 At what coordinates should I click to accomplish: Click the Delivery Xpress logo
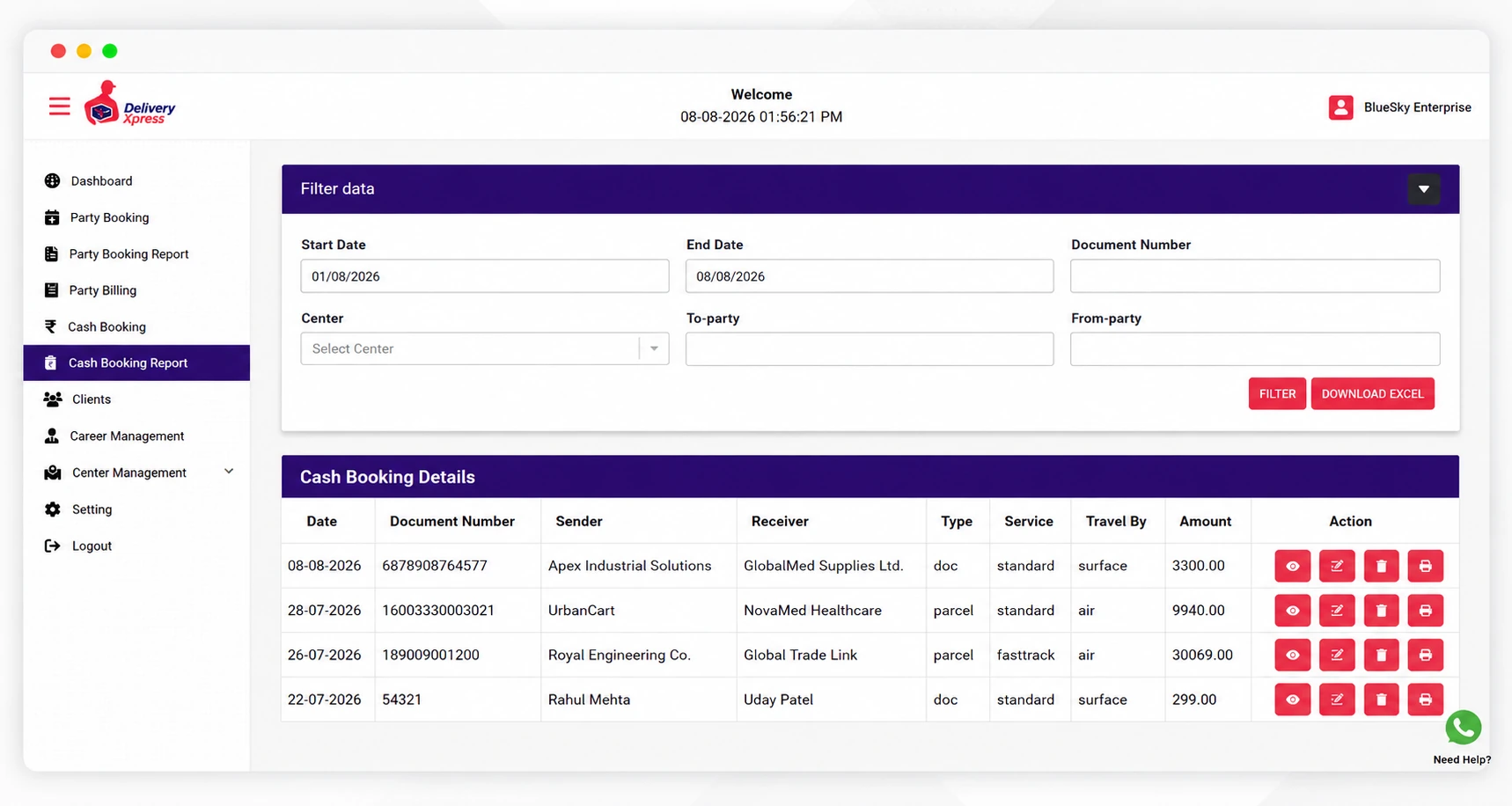point(129,104)
